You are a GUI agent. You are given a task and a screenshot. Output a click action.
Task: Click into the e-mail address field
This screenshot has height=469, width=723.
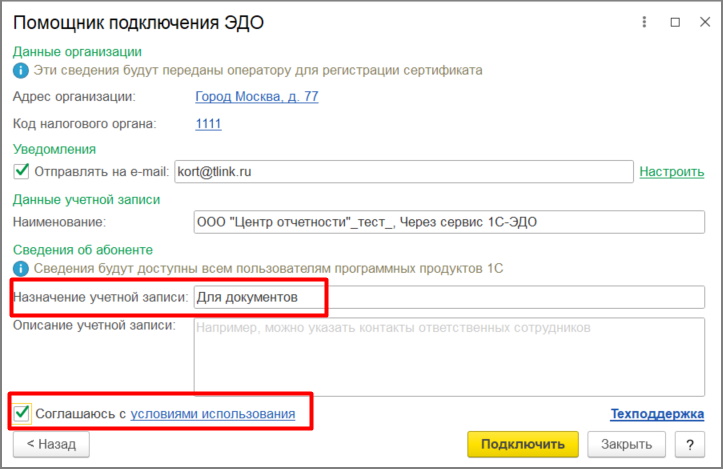[403, 172]
